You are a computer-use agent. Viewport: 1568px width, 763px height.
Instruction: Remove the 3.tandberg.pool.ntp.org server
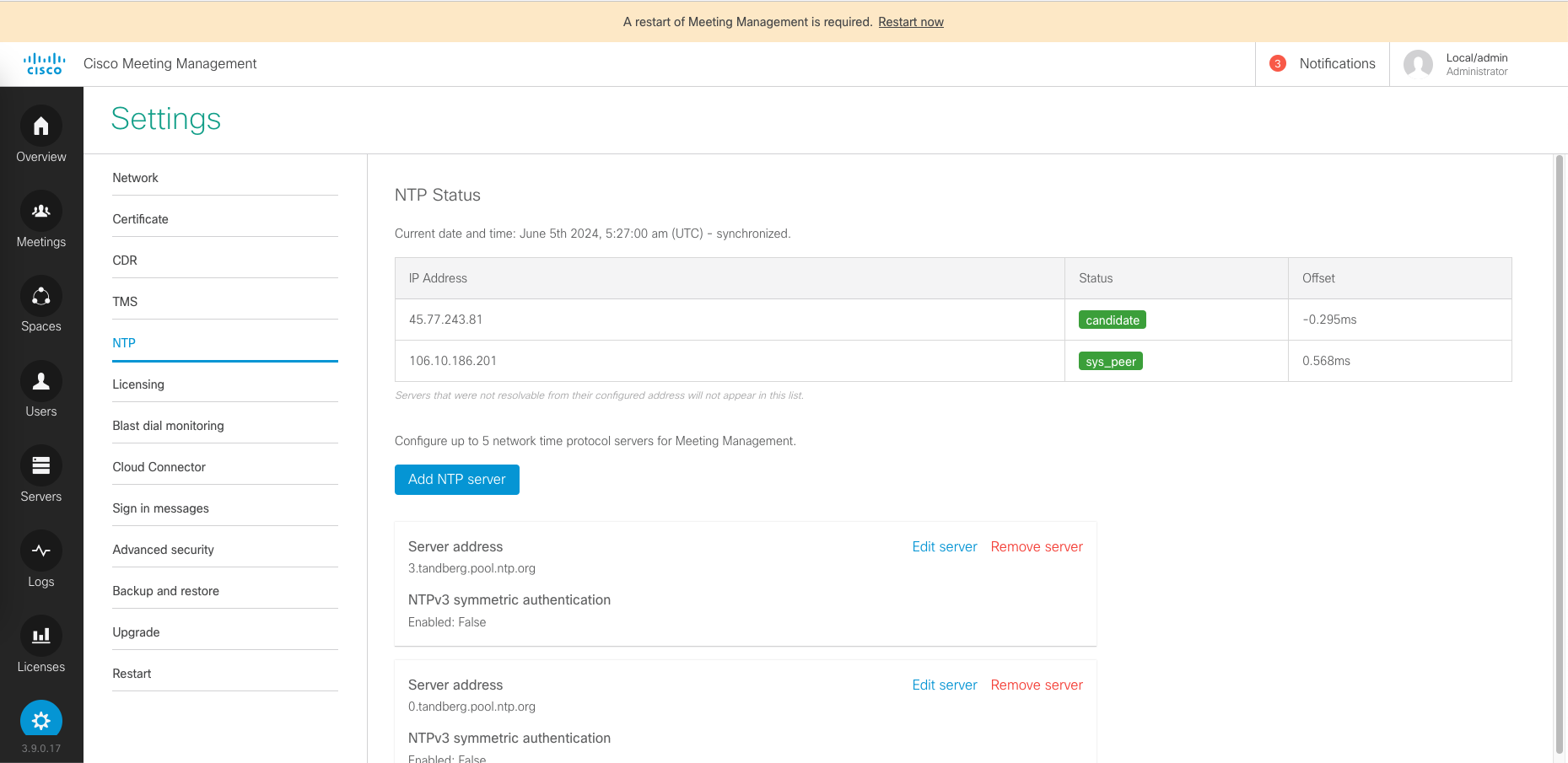1036,547
